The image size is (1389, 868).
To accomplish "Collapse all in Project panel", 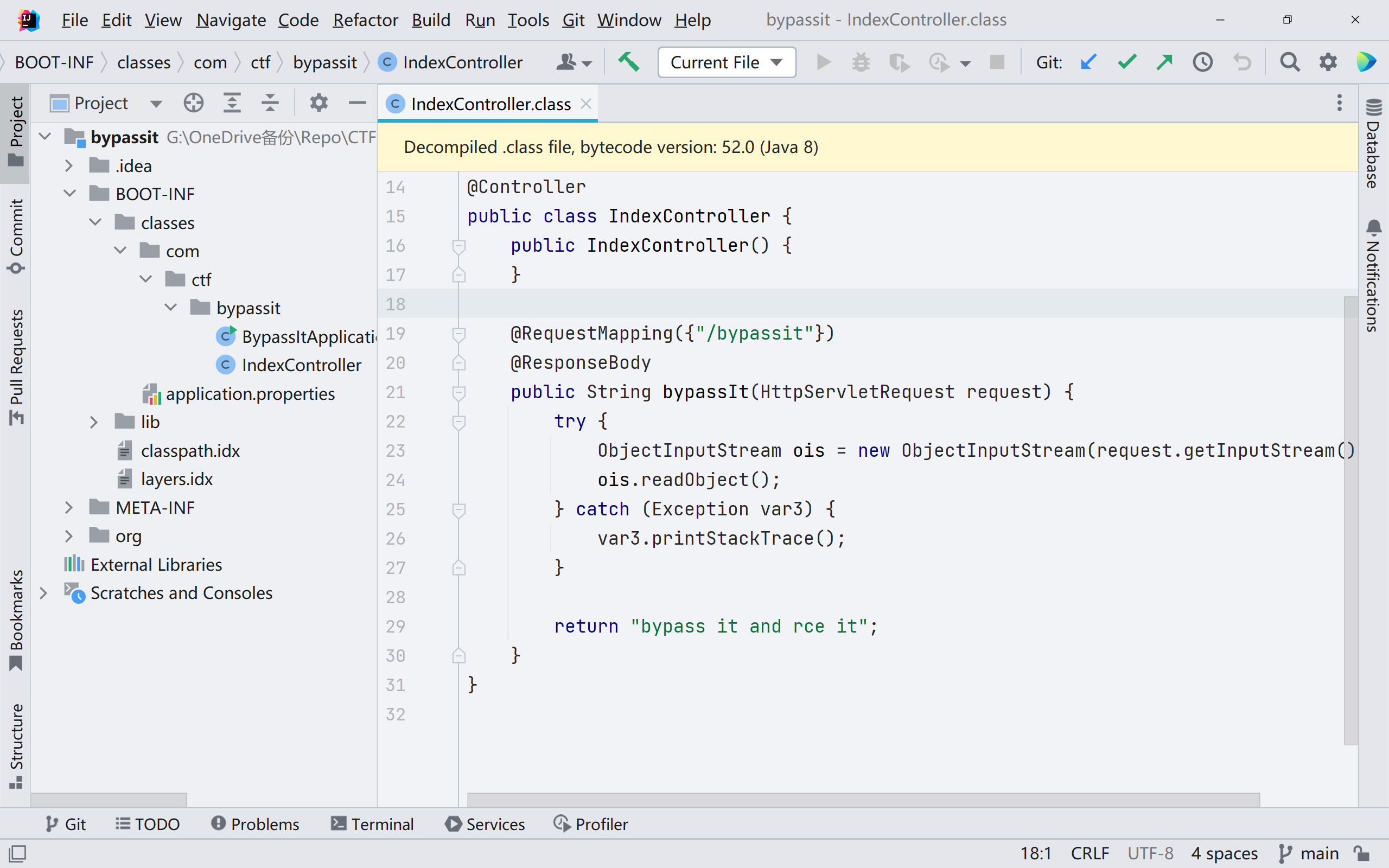I will [270, 103].
